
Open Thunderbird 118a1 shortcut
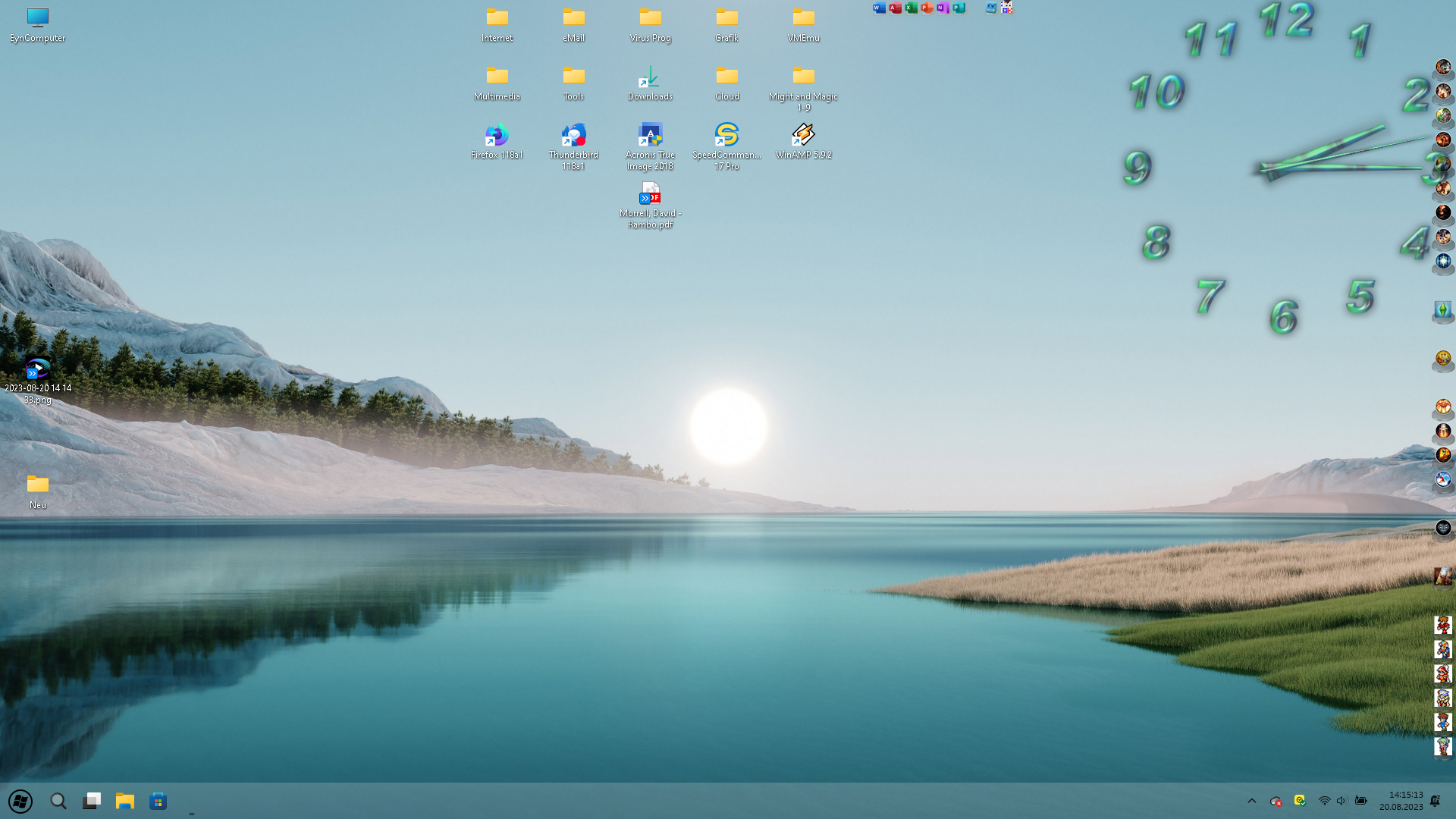click(x=573, y=136)
